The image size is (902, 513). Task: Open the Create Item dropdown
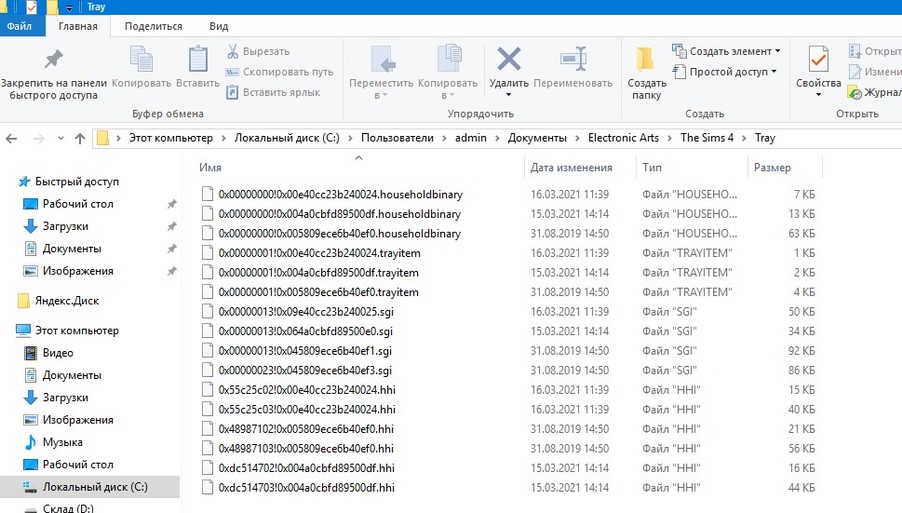click(x=734, y=51)
